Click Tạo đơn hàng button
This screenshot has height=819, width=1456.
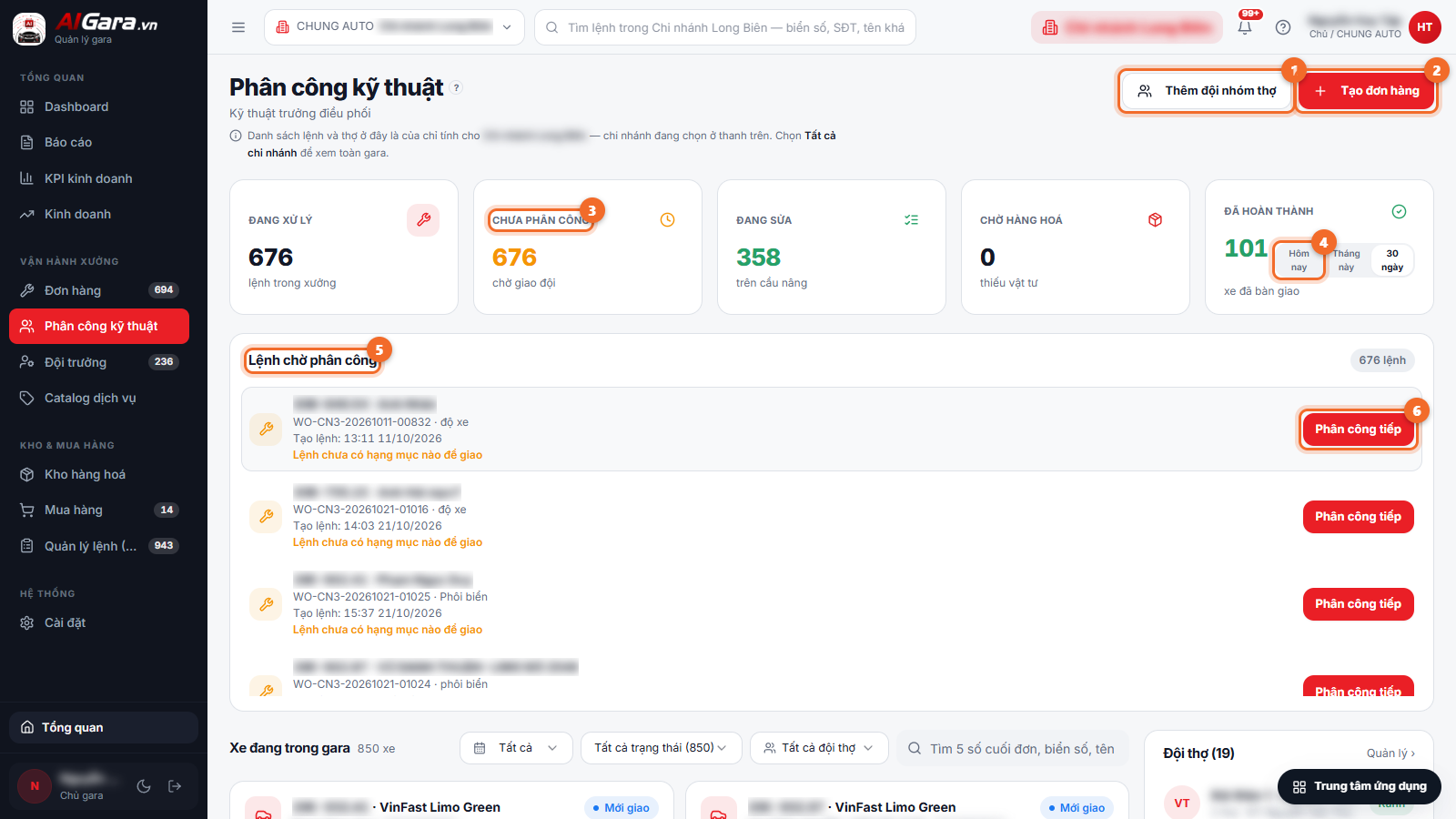tap(1367, 91)
